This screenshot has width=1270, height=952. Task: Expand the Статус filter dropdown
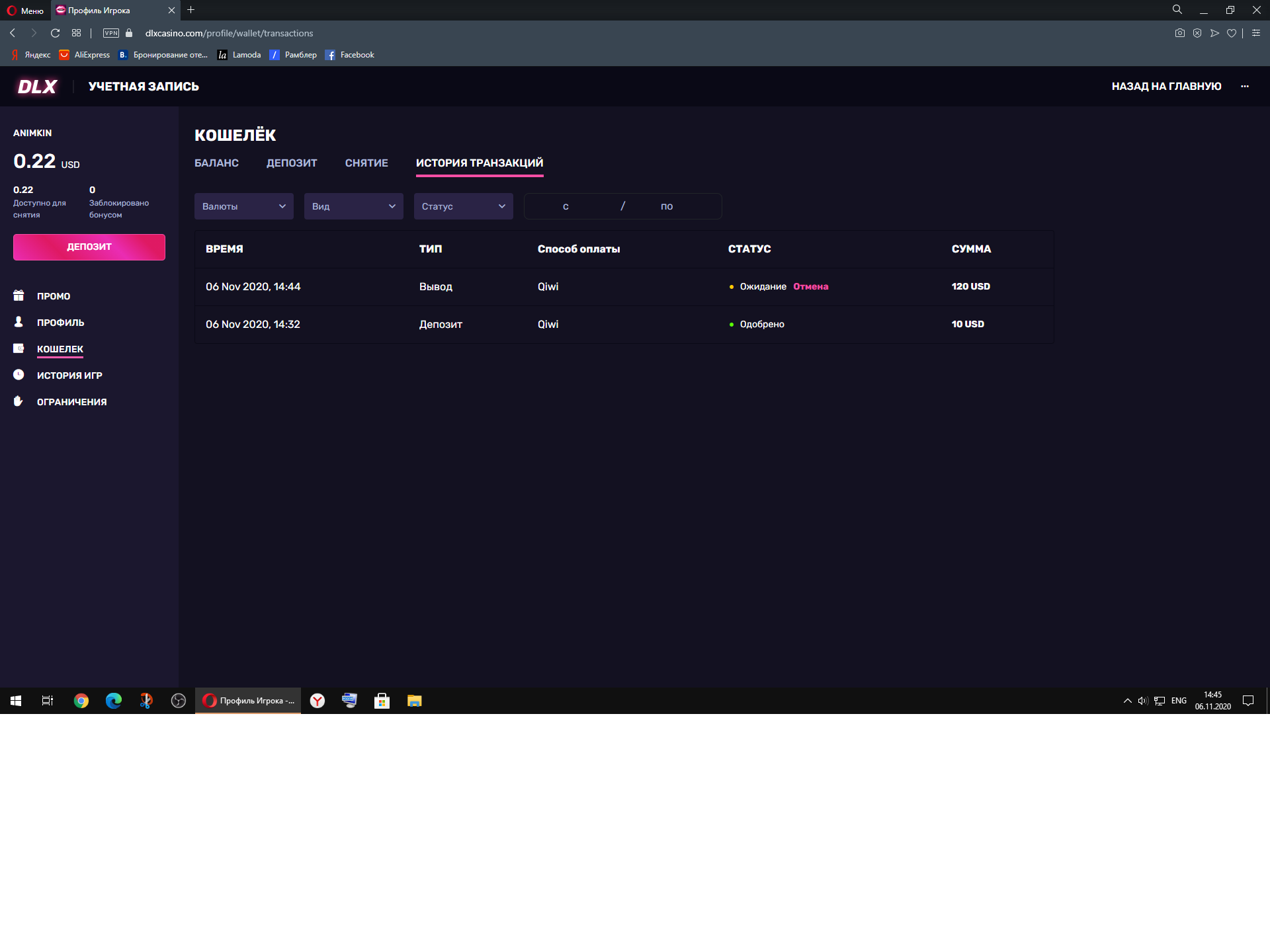(463, 206)
